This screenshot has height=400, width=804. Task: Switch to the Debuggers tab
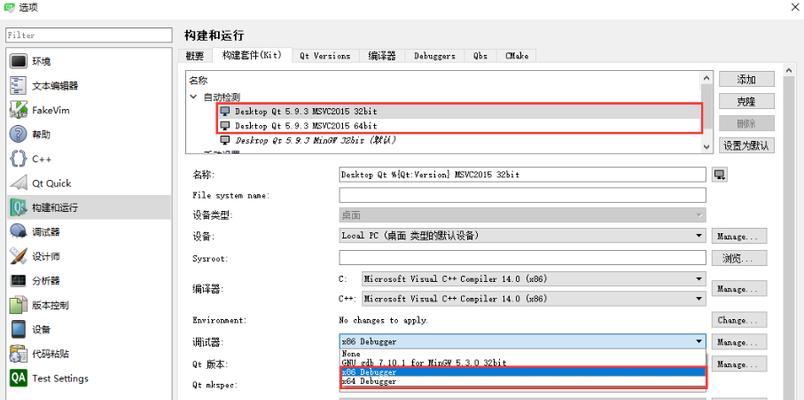pos(434,56)
